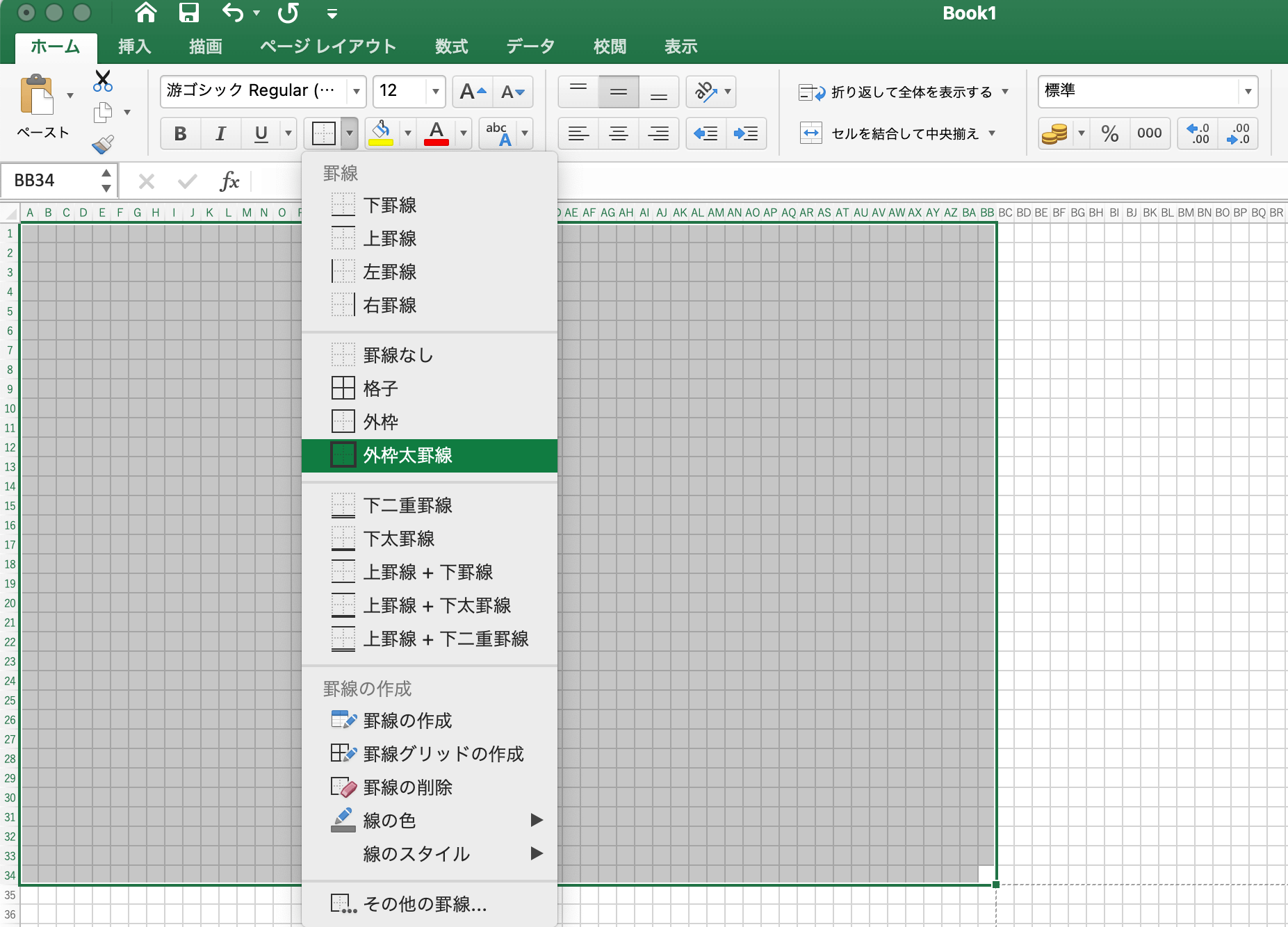Copy selection with copy icon
1288x927 pixels.
(x=103, y=112)
